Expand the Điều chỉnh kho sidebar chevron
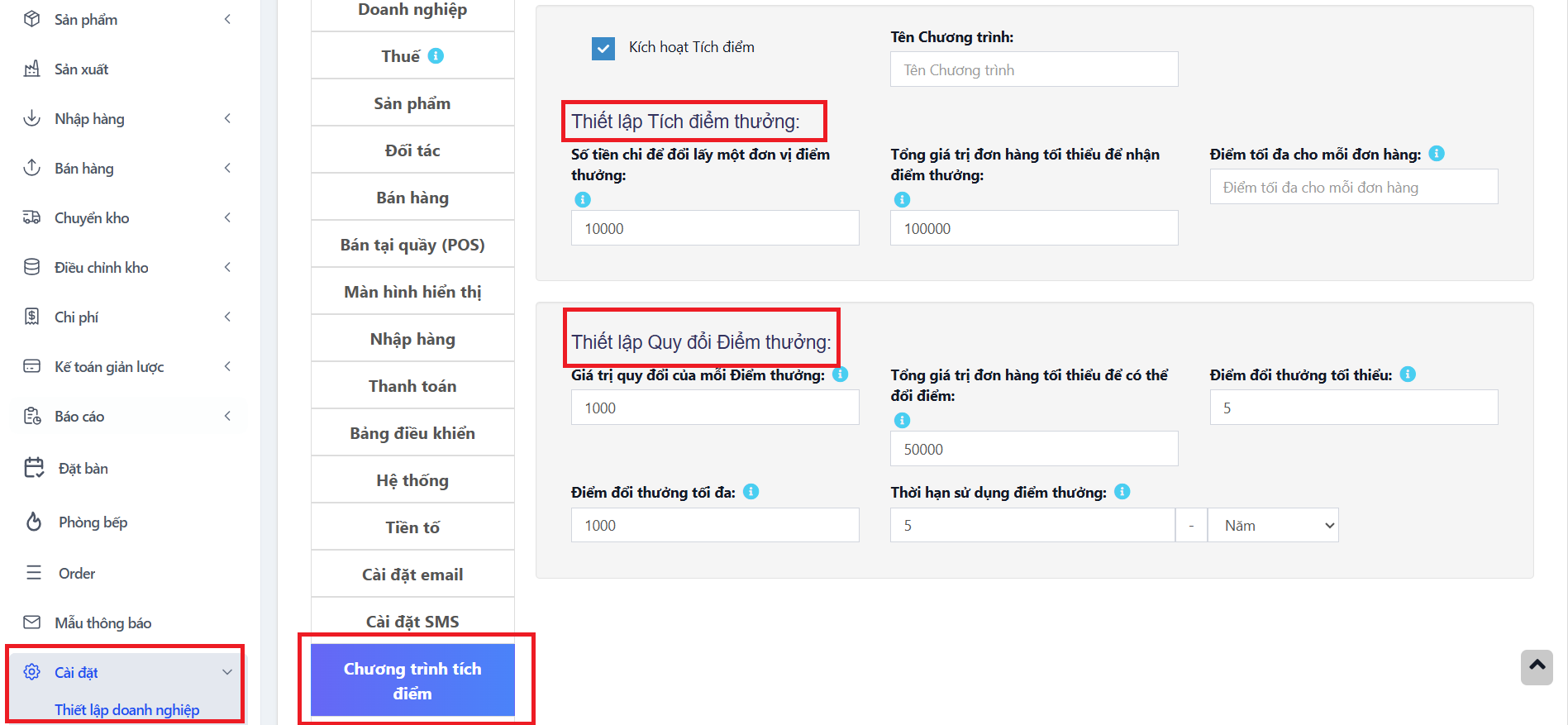Viewport: 1568px width, 725px height. 227,267
